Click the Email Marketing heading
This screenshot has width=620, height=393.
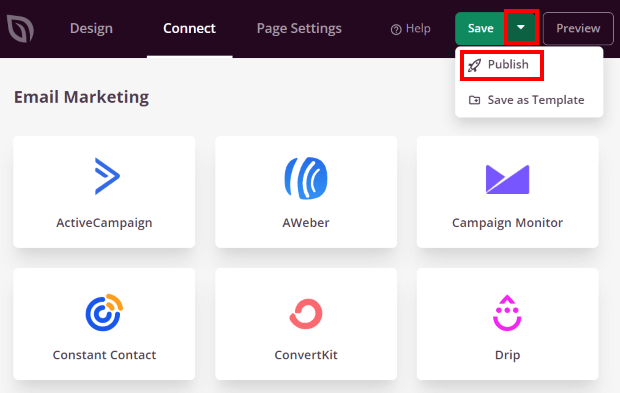click(81, 97)
